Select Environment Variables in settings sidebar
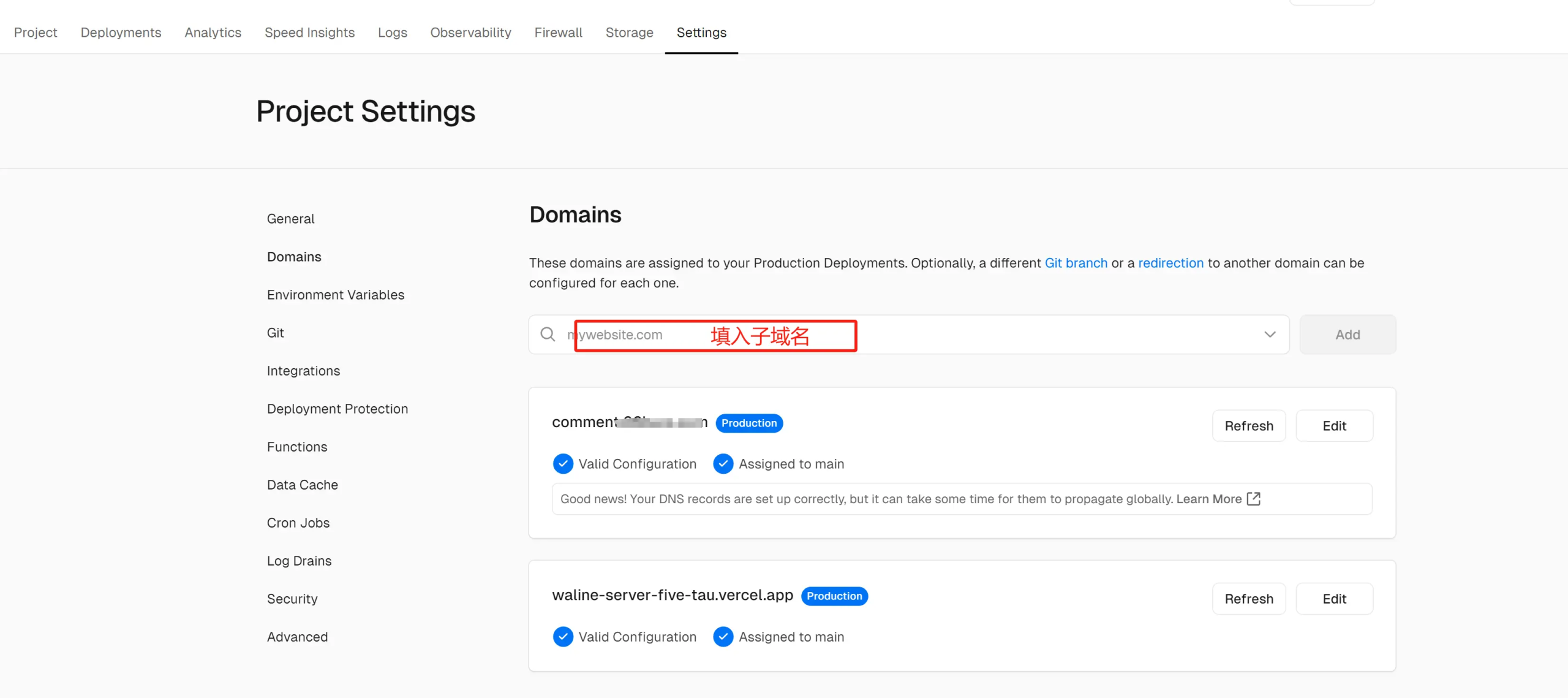 point(335,295)
